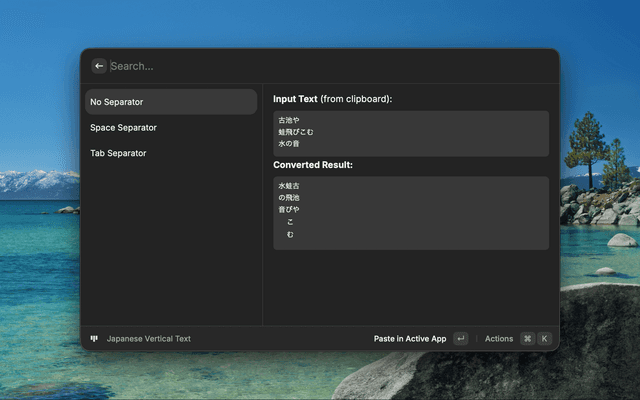Click the converted vertical text box

411,213
